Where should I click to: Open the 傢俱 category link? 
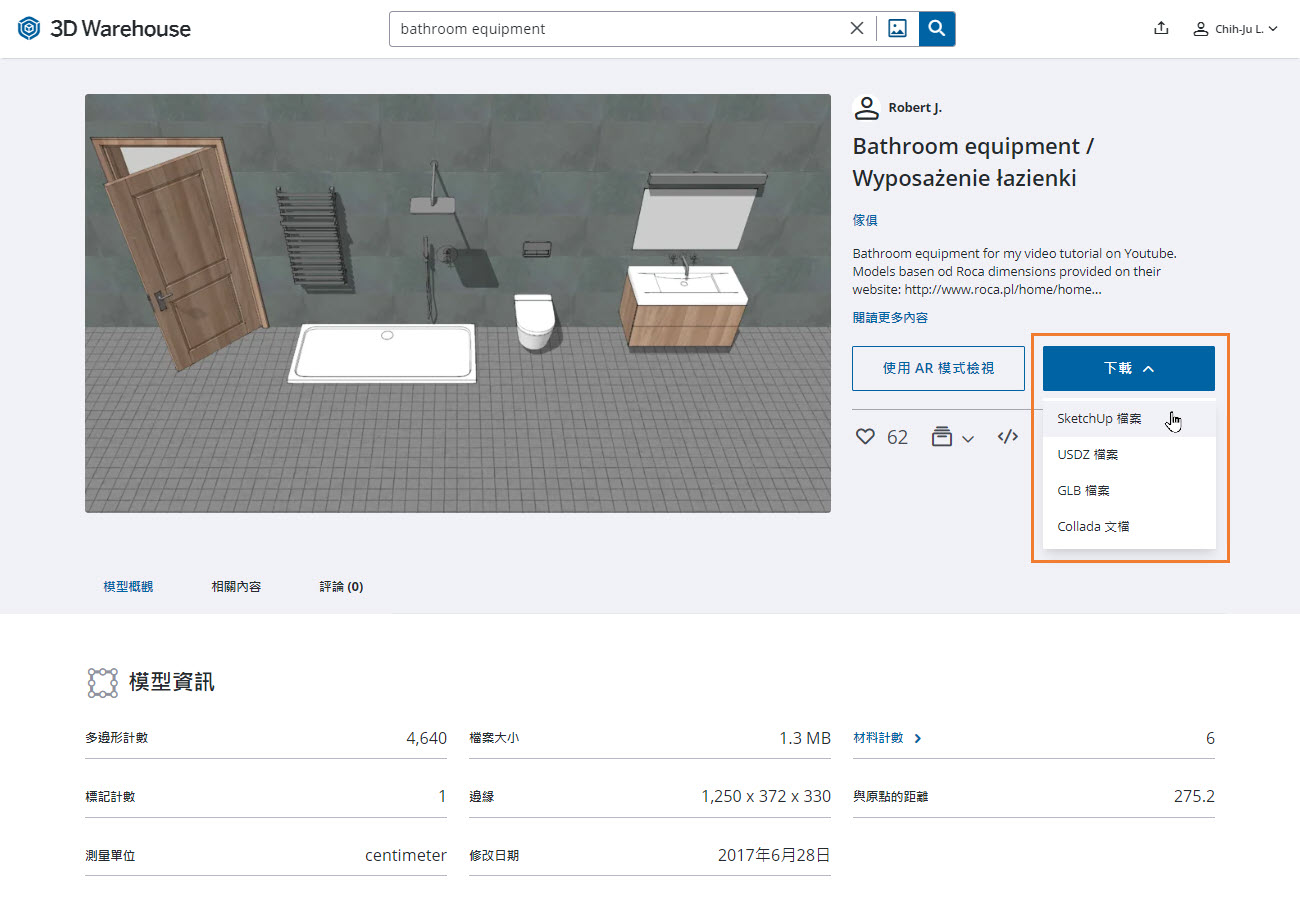coord(865,220)
